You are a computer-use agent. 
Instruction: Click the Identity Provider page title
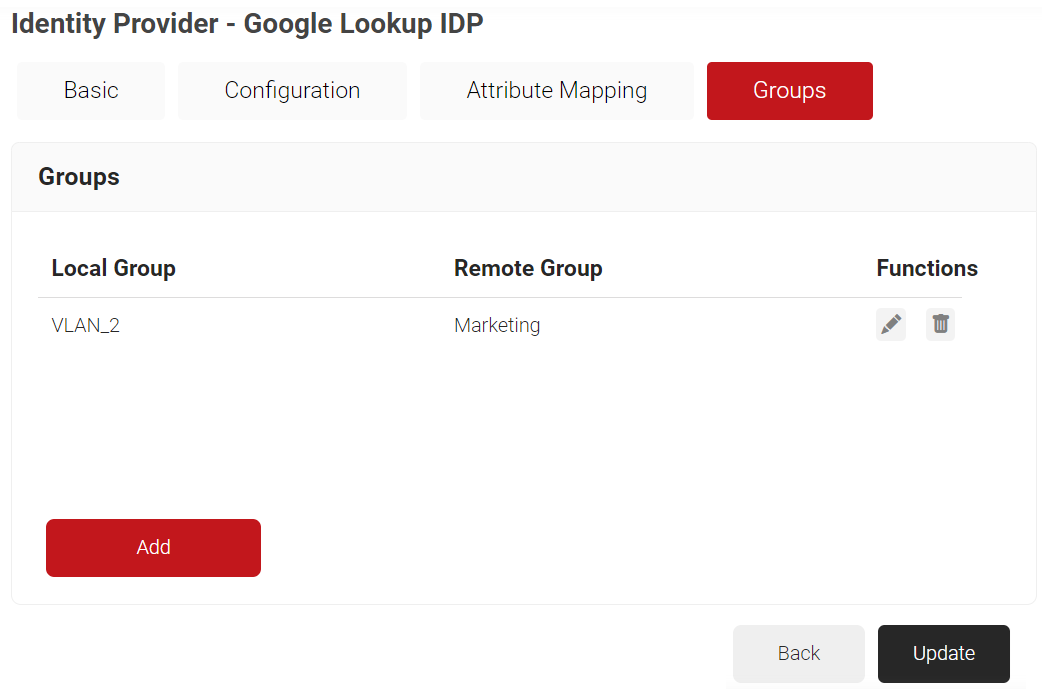pyautogui.click(x=247, y=24)
